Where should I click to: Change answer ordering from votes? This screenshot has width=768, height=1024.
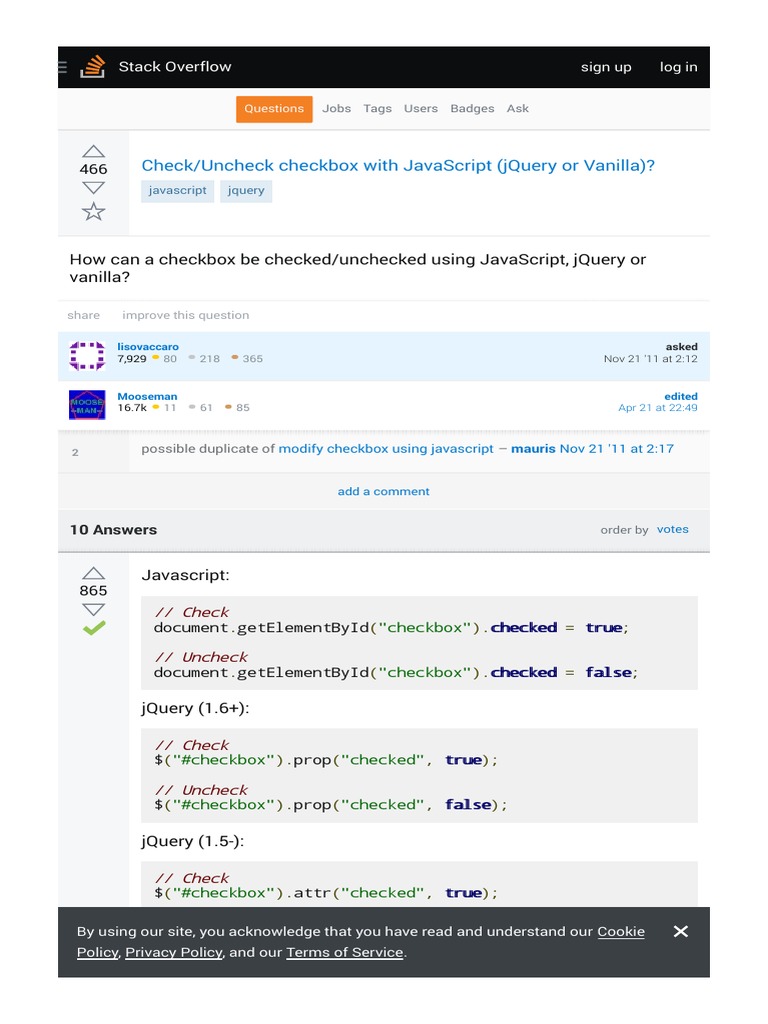pyautogui.click(x=672, y=529)
